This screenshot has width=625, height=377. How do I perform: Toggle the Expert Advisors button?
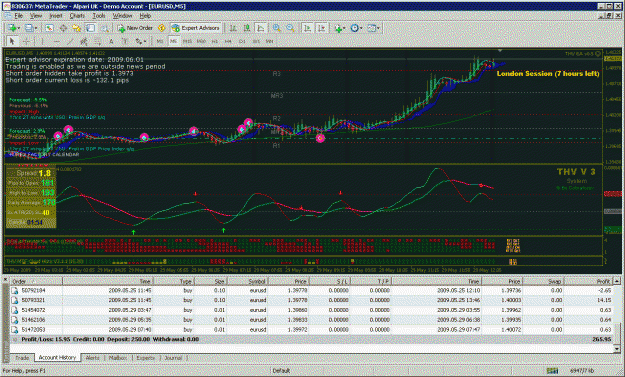(196, 28)
